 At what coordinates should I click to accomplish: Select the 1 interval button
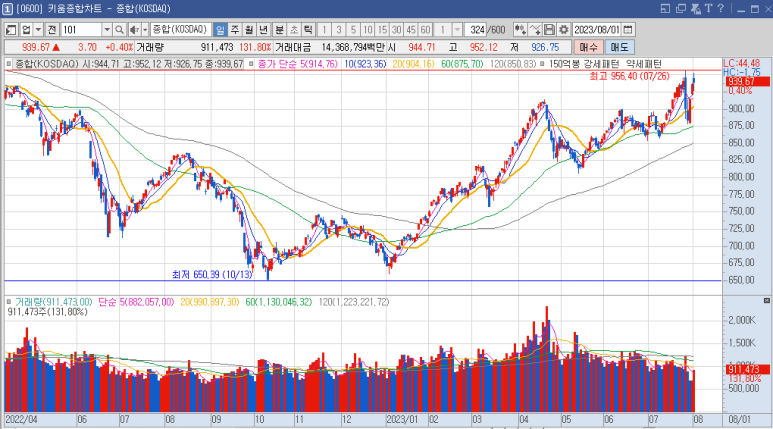(324, 30)
